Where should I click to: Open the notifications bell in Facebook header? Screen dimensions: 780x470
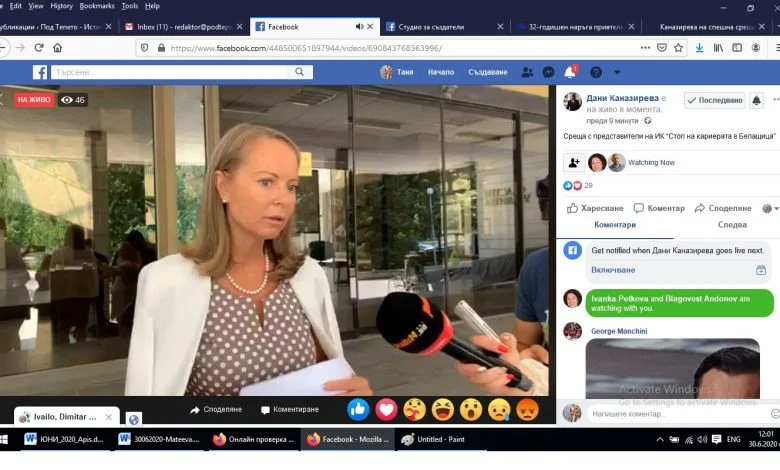(x=570, y=72)
